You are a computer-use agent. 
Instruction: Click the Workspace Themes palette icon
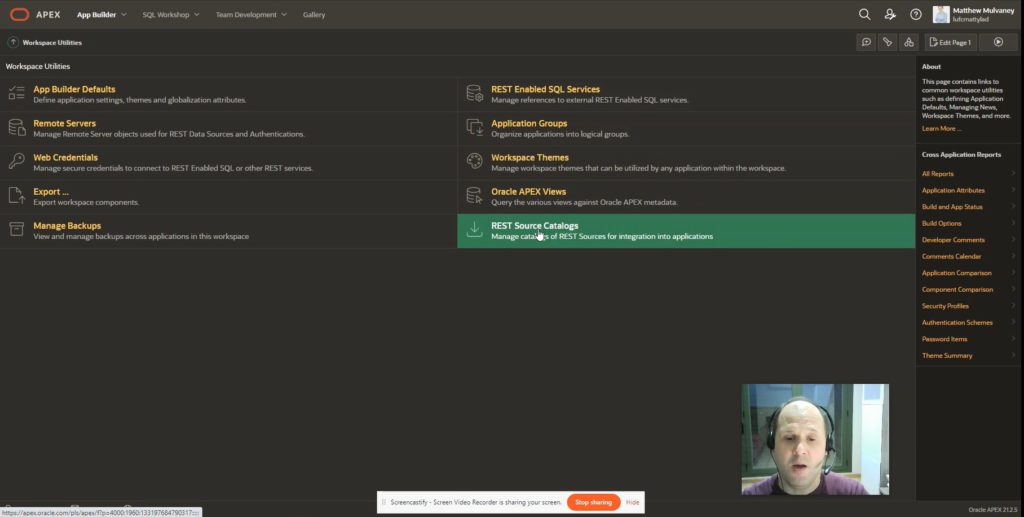[x=474, y=161]
